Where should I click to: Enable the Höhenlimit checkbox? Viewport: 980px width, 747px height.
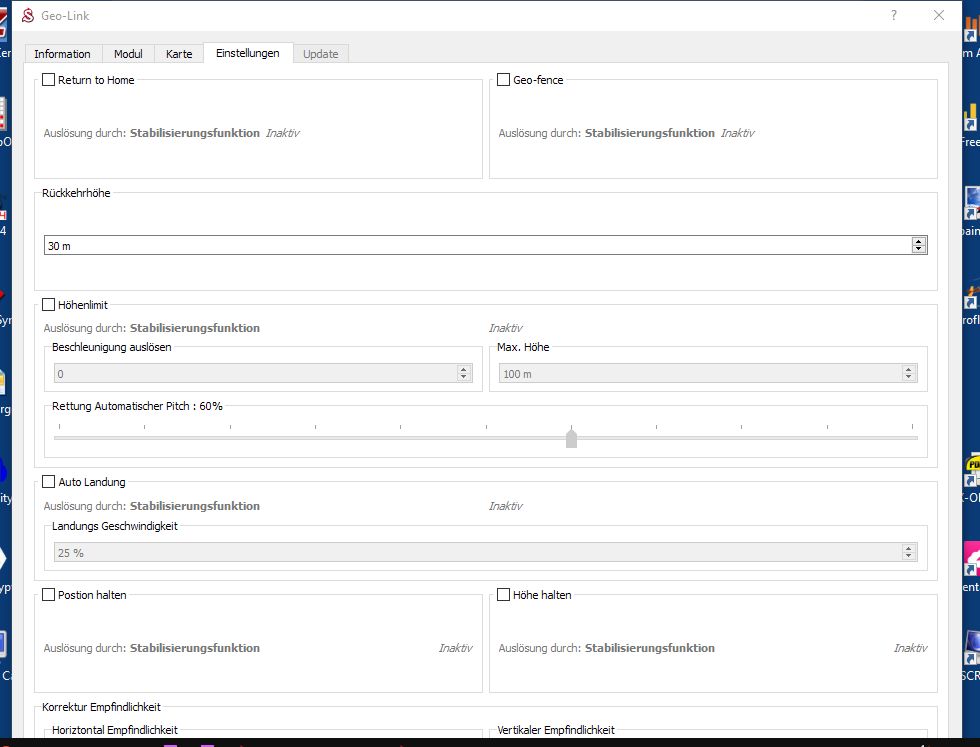click(x=49, y=305)
